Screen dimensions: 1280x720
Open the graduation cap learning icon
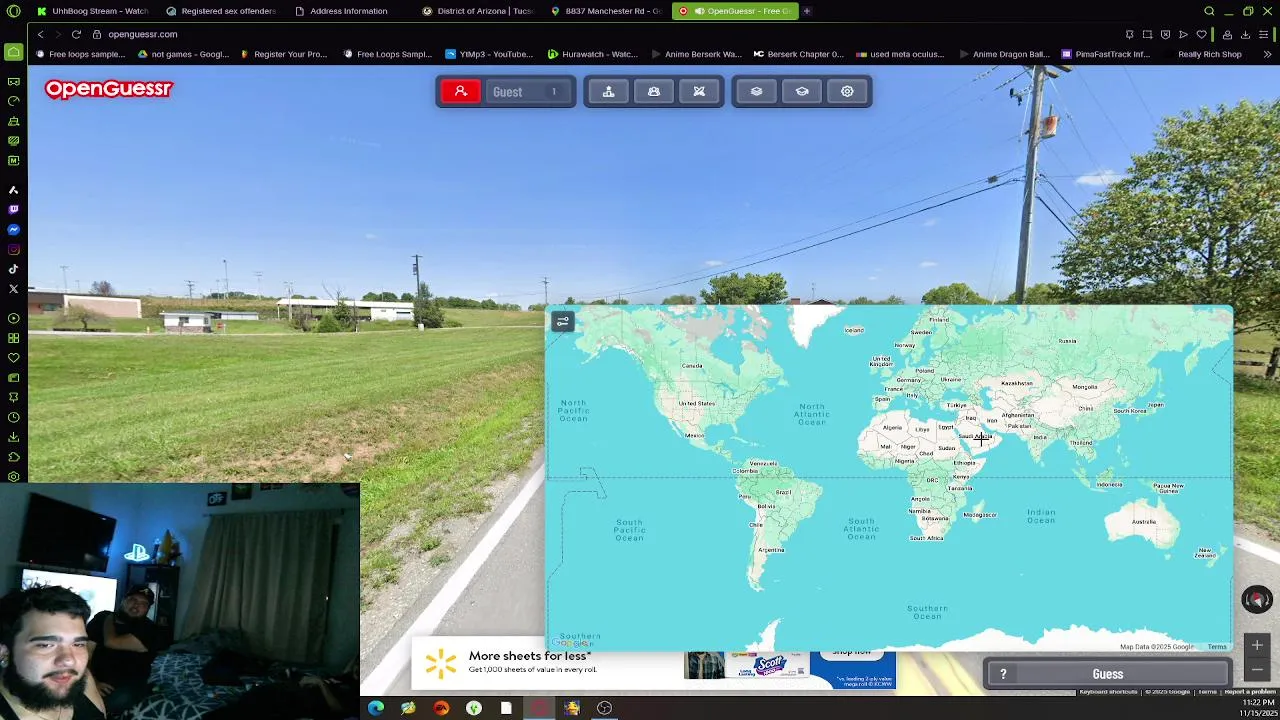pyautogui.click(x=802, y=92)
